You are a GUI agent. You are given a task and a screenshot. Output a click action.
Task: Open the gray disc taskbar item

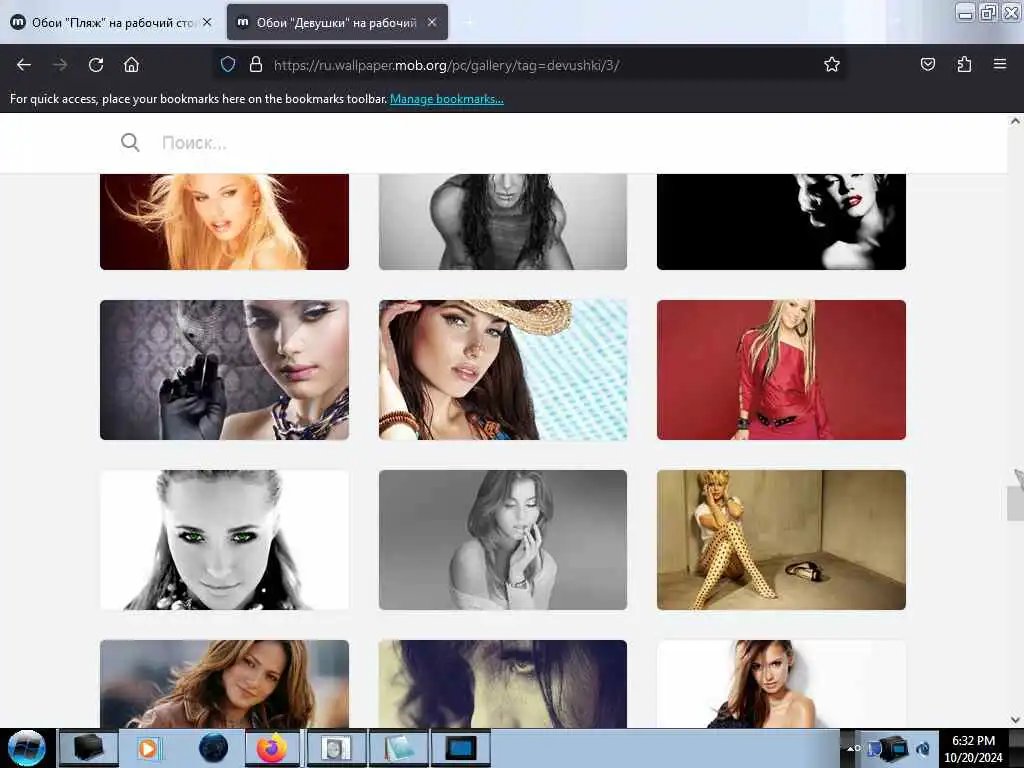click(x=336, y=748)
